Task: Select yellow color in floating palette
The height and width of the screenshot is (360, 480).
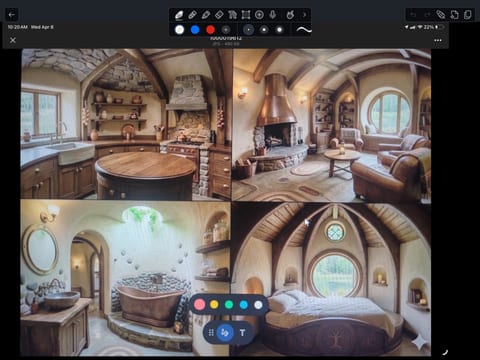Action: tap(214, 305)
